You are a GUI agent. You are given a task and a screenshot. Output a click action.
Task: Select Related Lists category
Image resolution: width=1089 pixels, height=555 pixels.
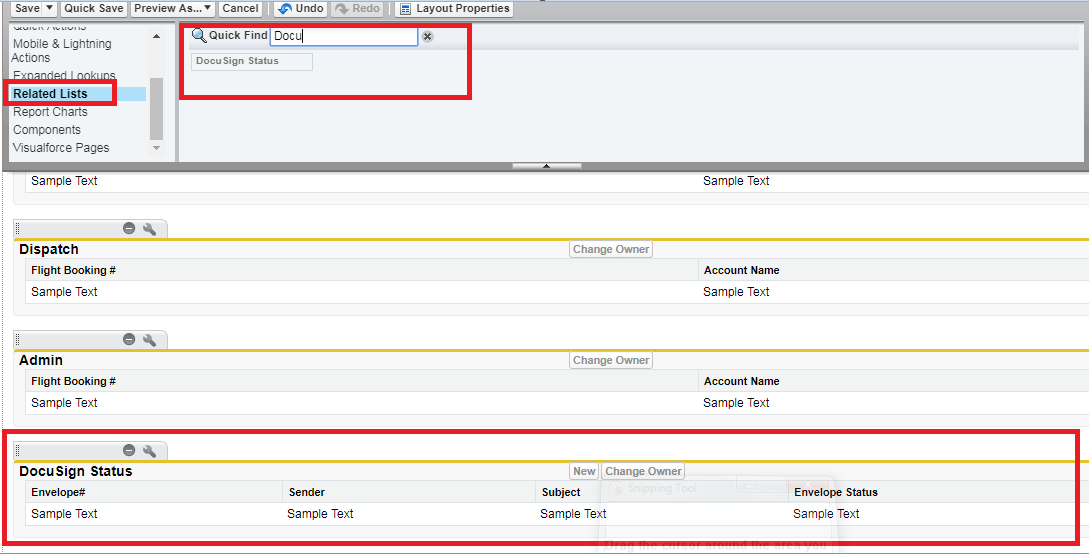50,94
